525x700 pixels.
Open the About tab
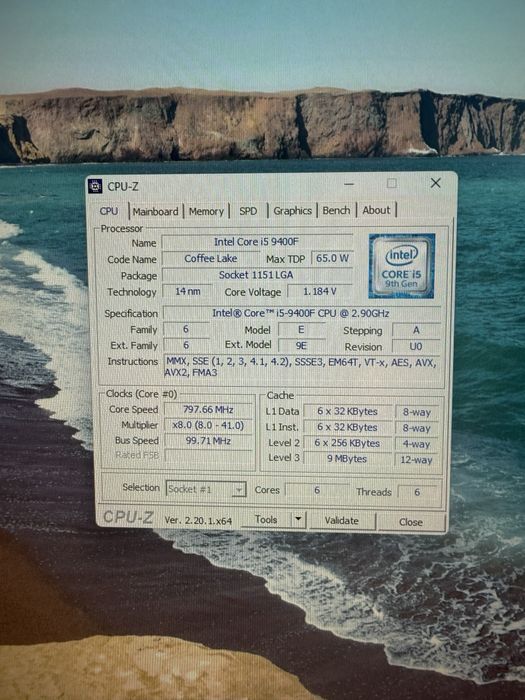click(x=376, y=209)
